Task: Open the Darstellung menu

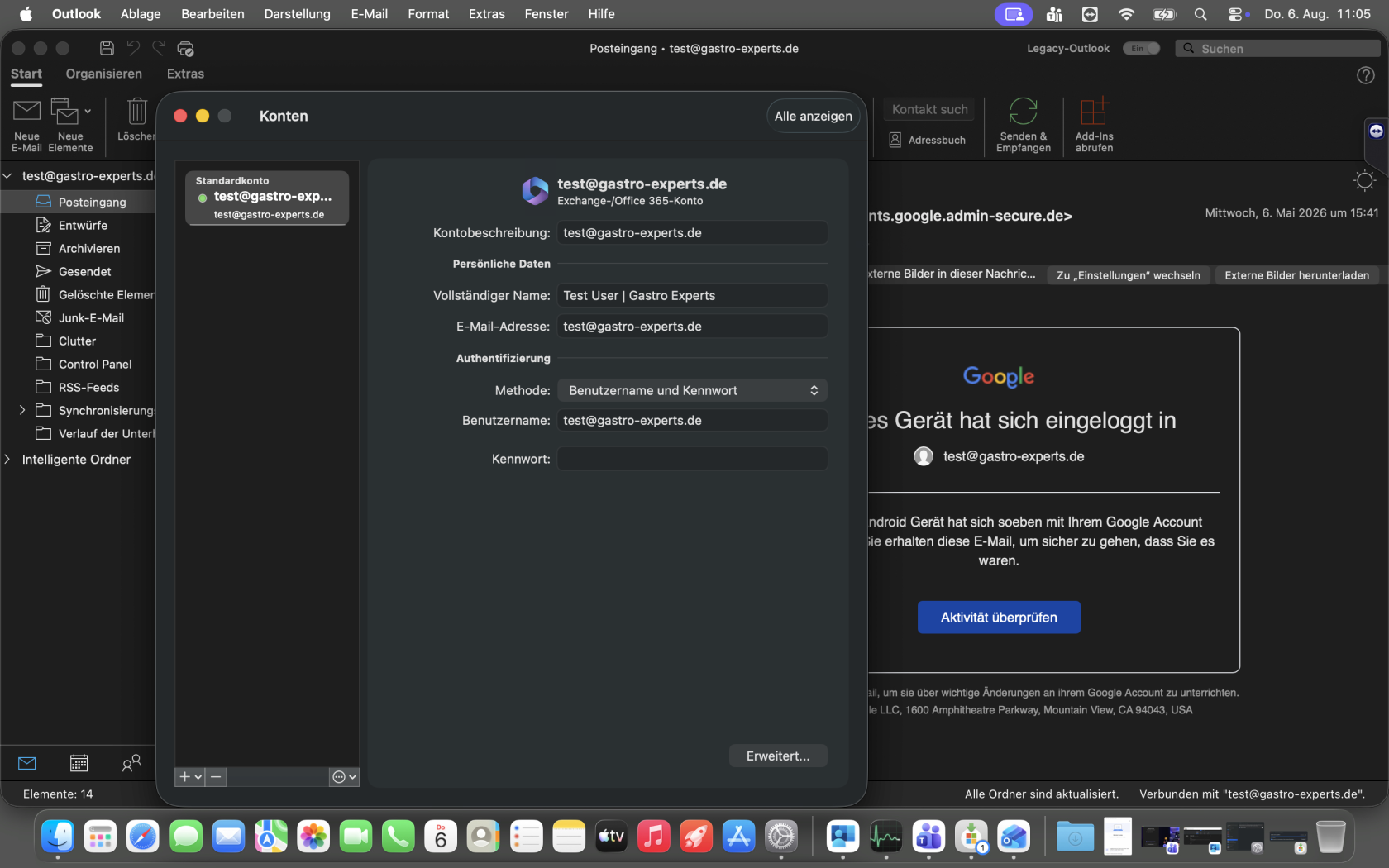Action: coord(298,14)
